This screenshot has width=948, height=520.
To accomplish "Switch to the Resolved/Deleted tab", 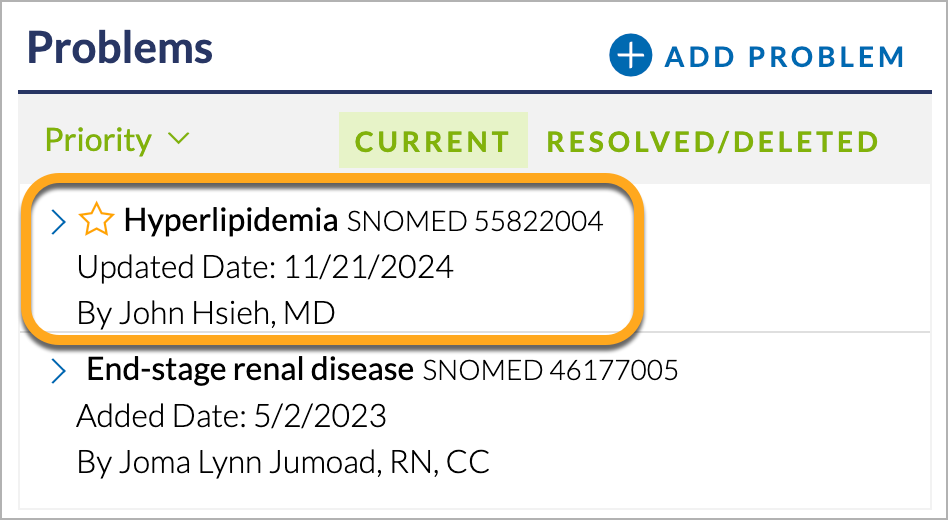I will pyautogui.click(x=712, y=141).
